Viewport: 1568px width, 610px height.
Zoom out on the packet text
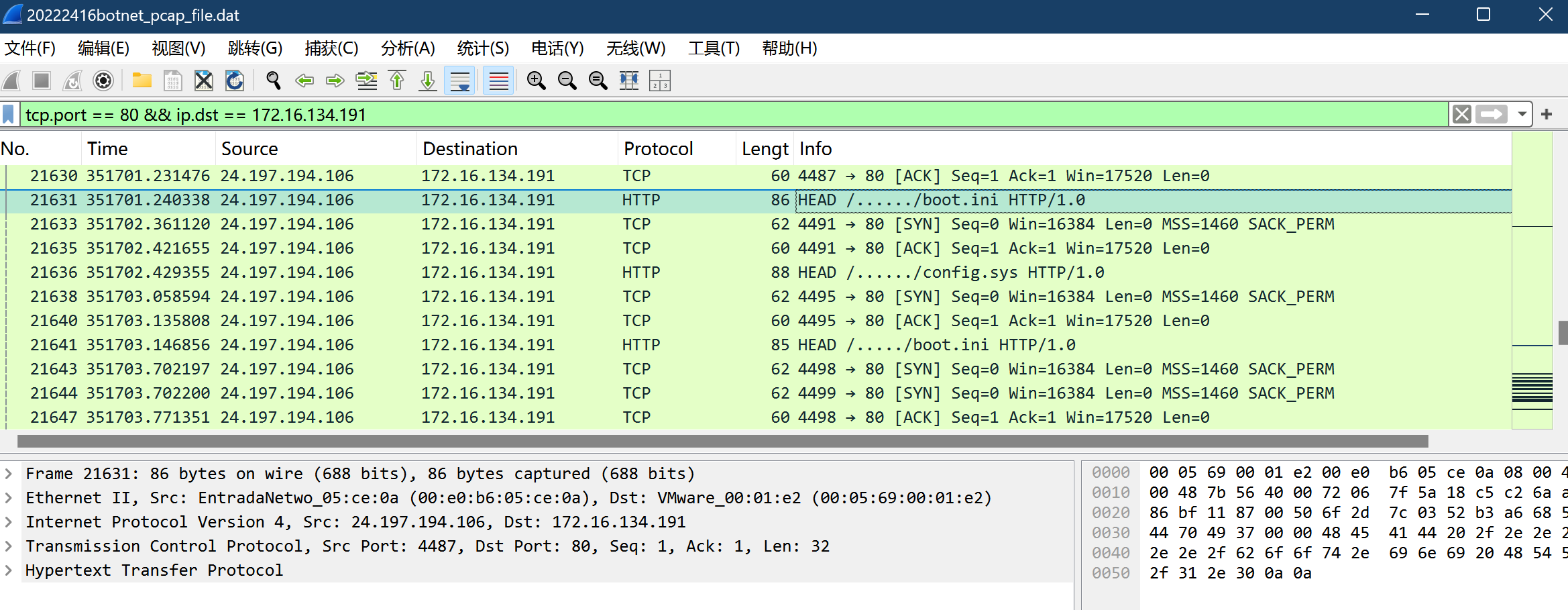[567, 81]
